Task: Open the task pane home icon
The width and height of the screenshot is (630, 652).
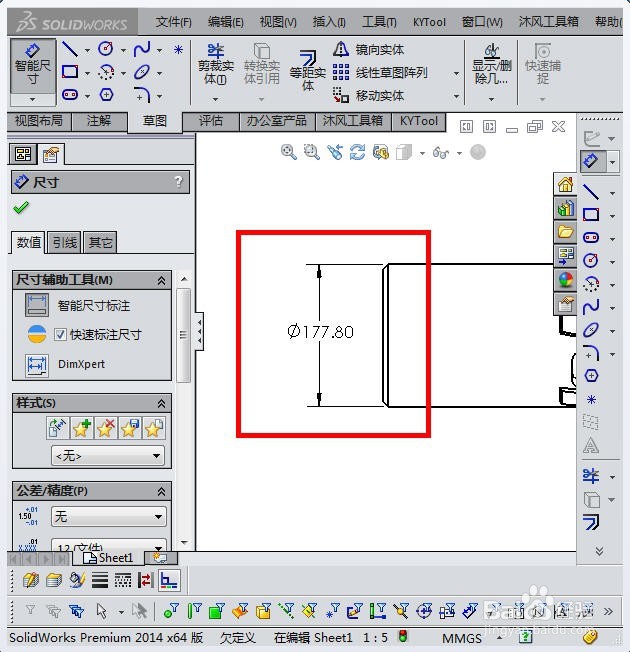Action: [x=565, y=184]
